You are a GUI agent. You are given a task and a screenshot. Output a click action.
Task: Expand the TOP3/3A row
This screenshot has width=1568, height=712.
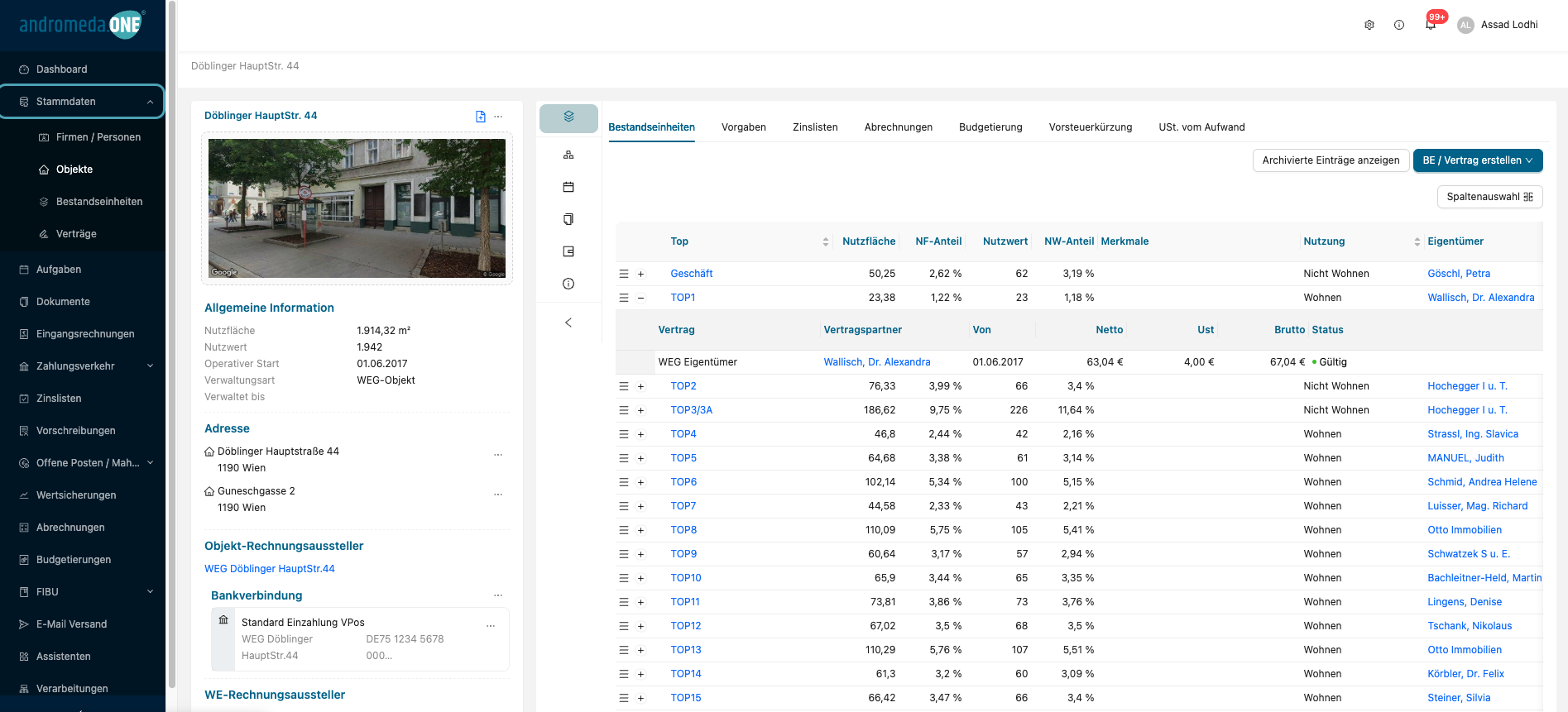pos(640,410)
